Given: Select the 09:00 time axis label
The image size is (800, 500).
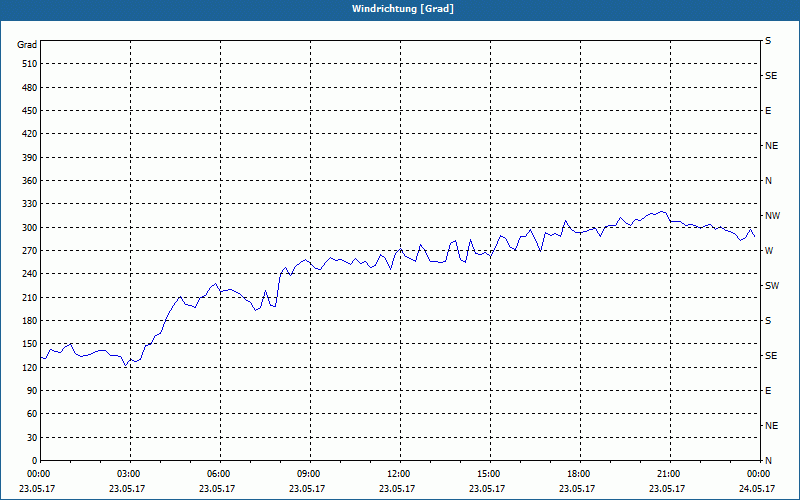Looking at the screenshot, I should (309, 474).
